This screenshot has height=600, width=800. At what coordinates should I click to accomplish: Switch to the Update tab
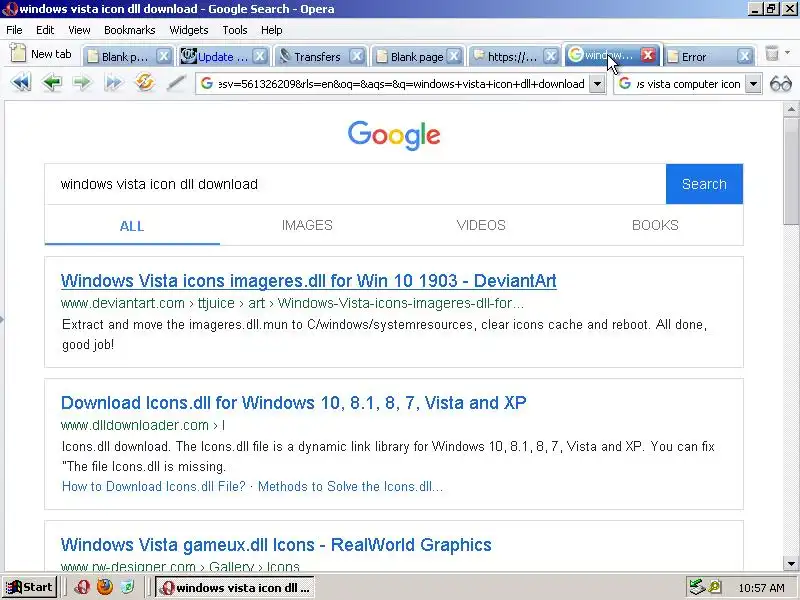[x=222, y=57]
